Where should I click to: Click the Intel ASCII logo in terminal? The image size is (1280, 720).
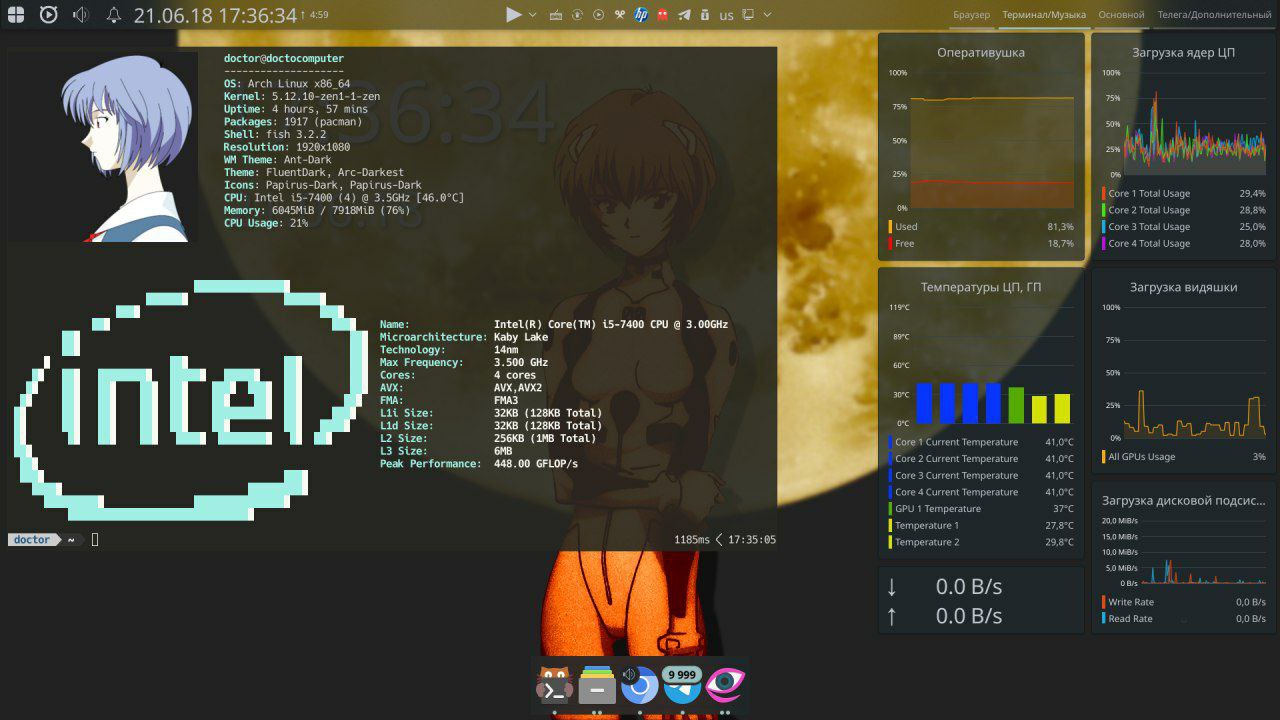point(191,400)
